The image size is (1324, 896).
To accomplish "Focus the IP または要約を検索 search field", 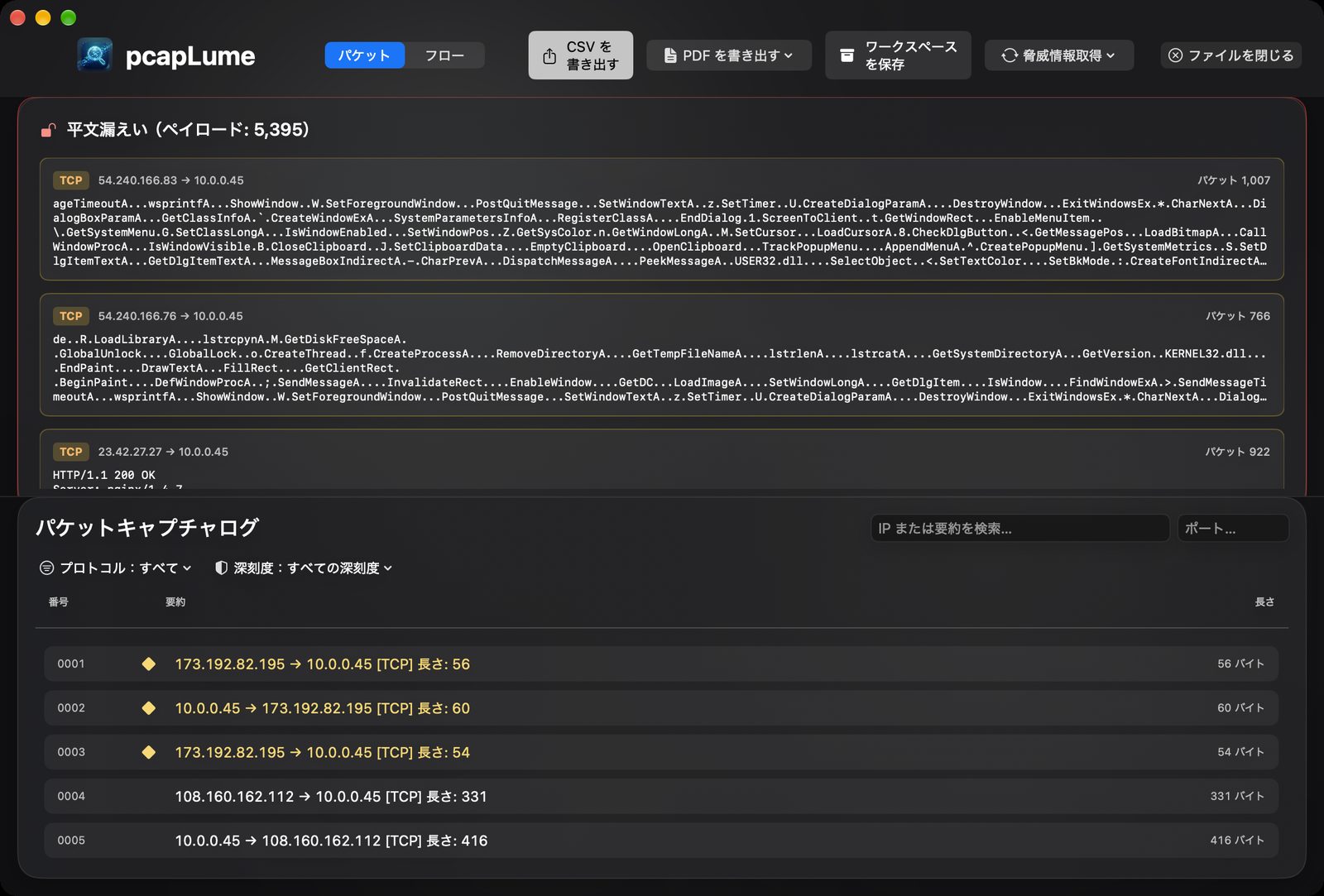I will coord(1020,528).
